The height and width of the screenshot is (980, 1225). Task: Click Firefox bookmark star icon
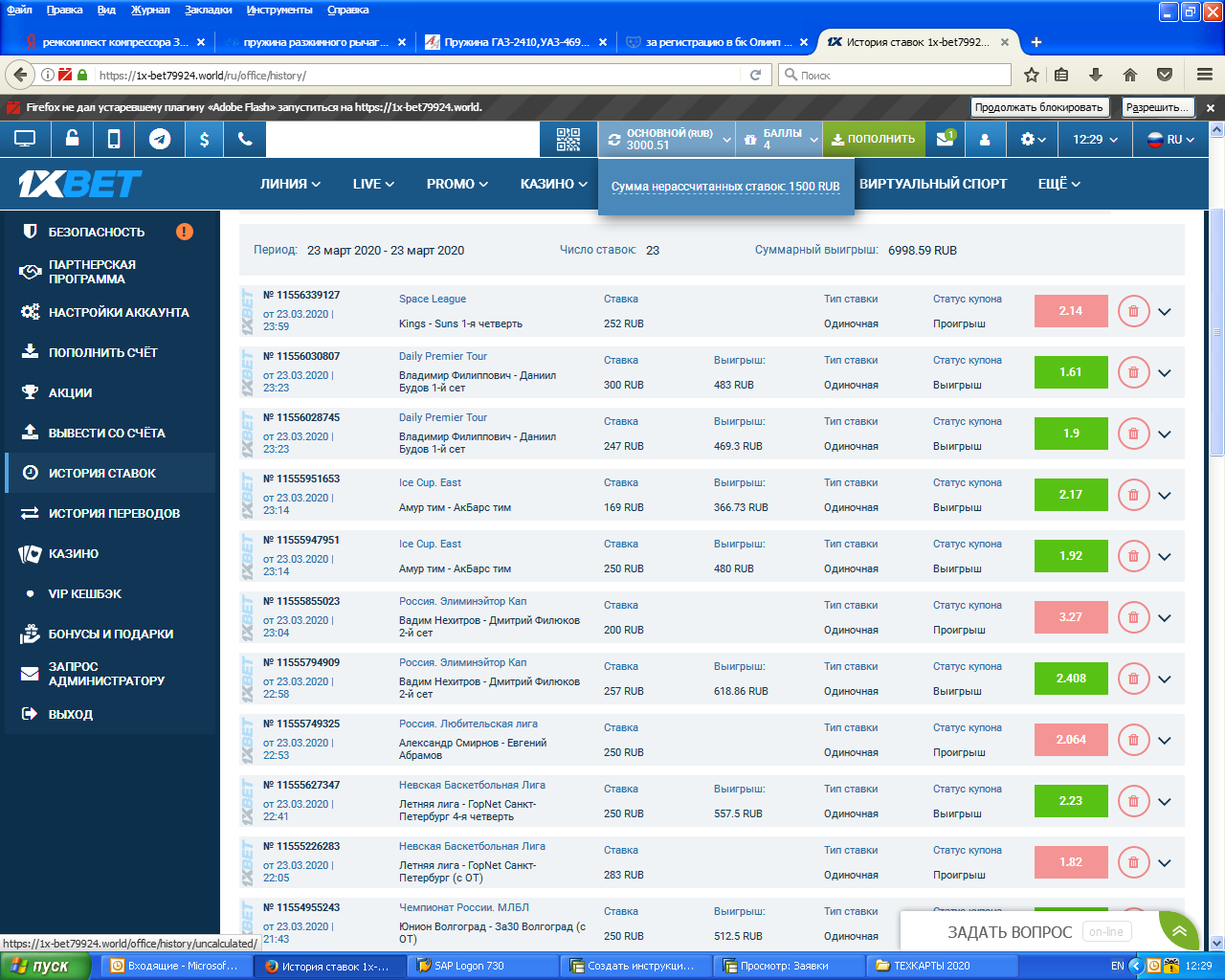coord(1032,75)
